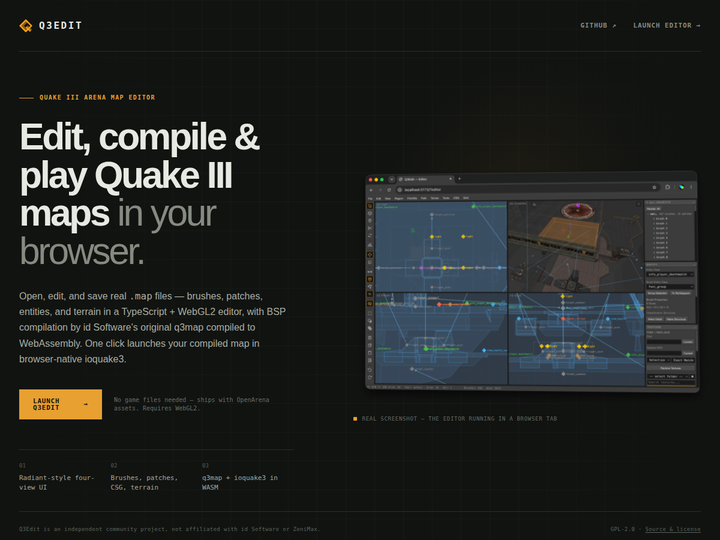Click the editor screenshot preview image
720x540 pixels.
[532, 281]
